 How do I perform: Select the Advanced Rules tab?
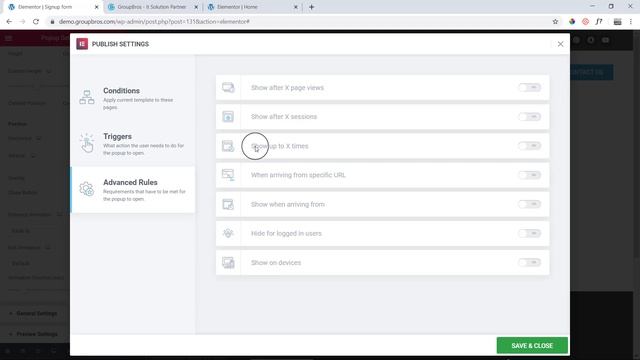pyautogui.click(x=133, y=189)
